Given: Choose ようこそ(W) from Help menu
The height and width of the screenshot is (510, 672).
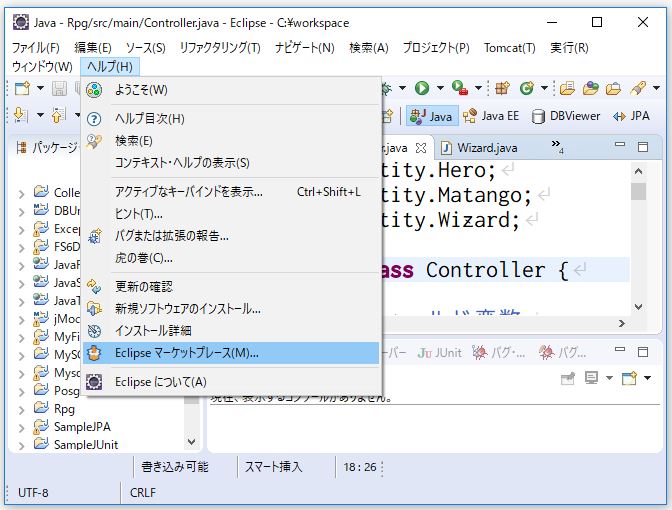Looking at the screenshot, I should click(x=231, y=90).
